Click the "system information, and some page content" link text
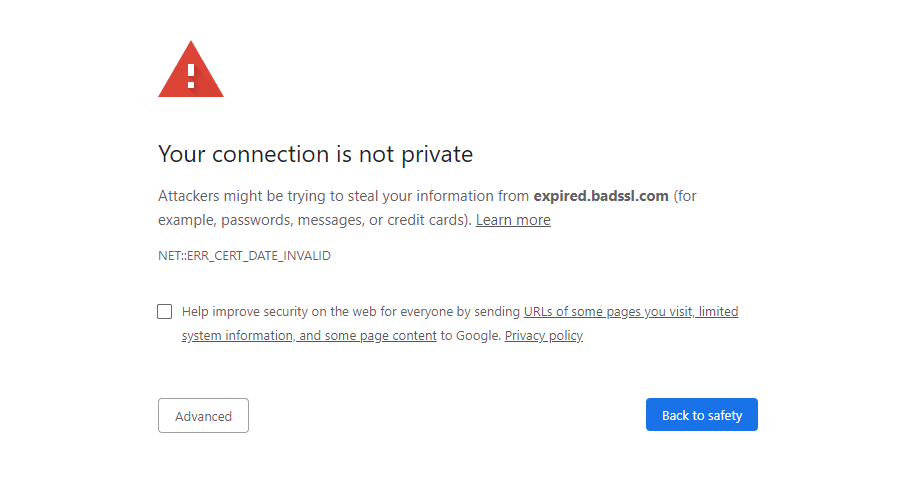The height and width of the screenshot is (501, 900). (x=309, y=336)
